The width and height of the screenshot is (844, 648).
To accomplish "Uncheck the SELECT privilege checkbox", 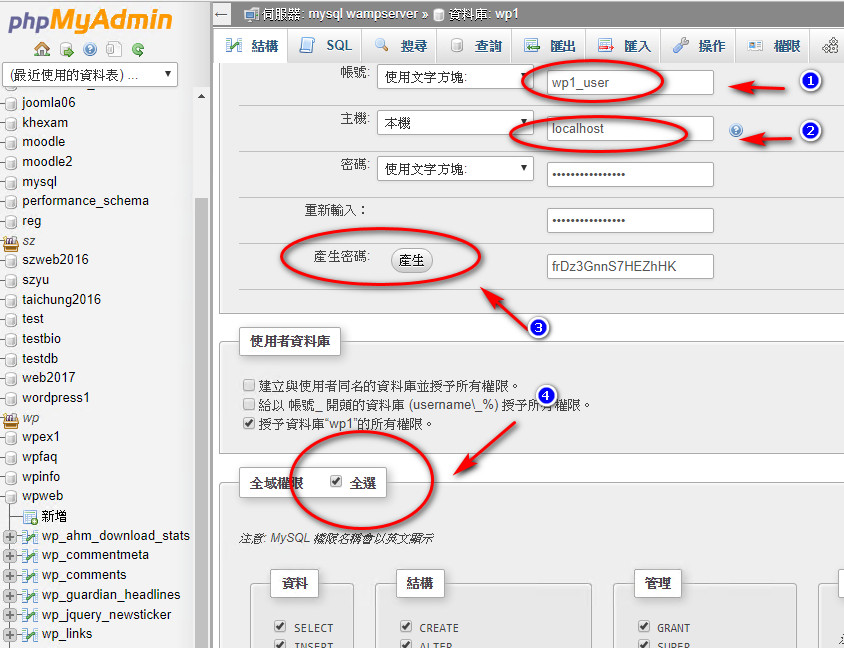I will tap(280, 626).
